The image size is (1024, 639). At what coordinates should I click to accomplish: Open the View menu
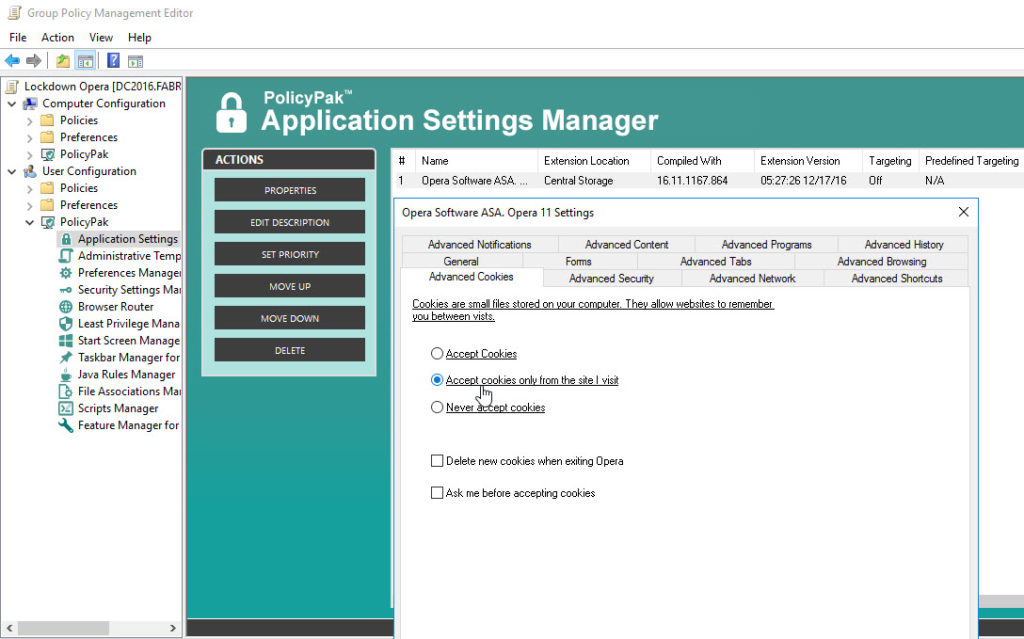[x=101, y=37]
